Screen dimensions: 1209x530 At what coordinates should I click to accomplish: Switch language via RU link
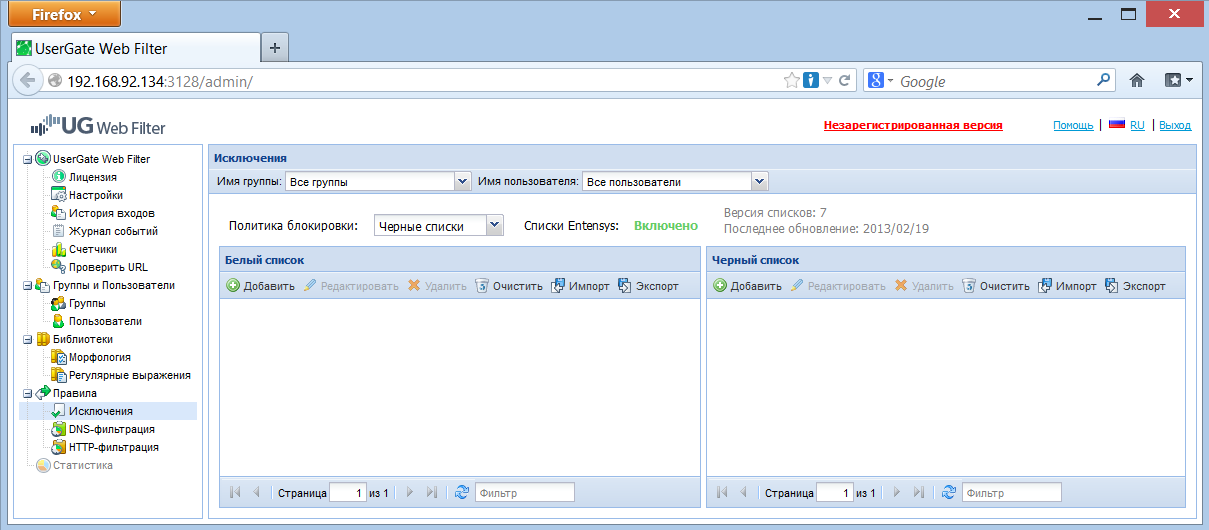pos(1137,126)
